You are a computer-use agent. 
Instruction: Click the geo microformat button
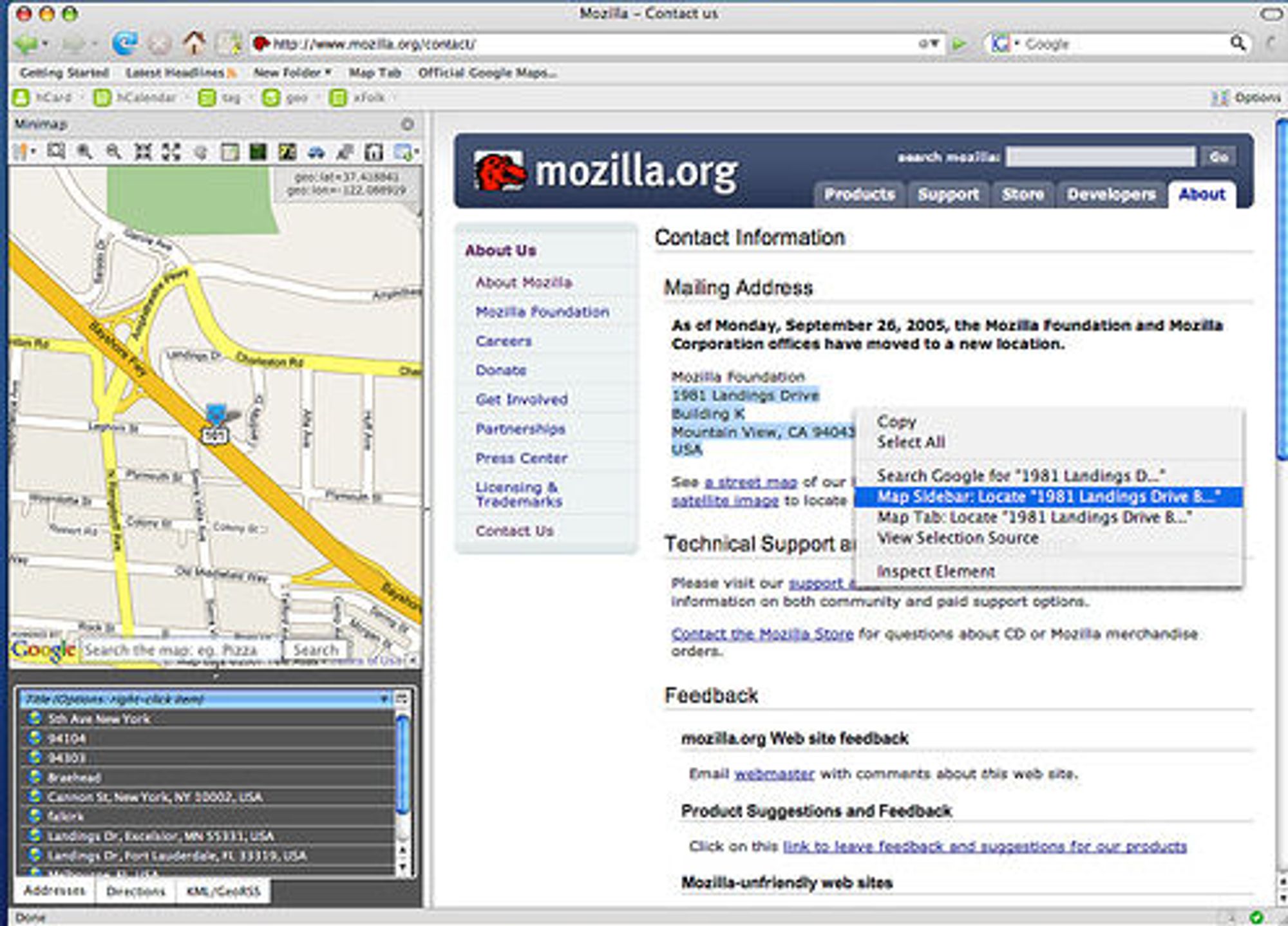pos(285,97)
